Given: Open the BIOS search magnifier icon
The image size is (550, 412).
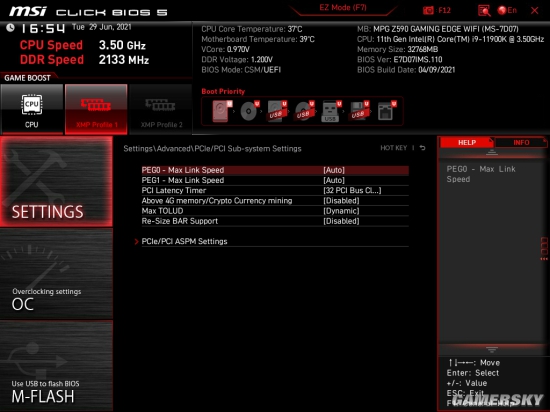Looking at the screenshot, I should [484, 11].
